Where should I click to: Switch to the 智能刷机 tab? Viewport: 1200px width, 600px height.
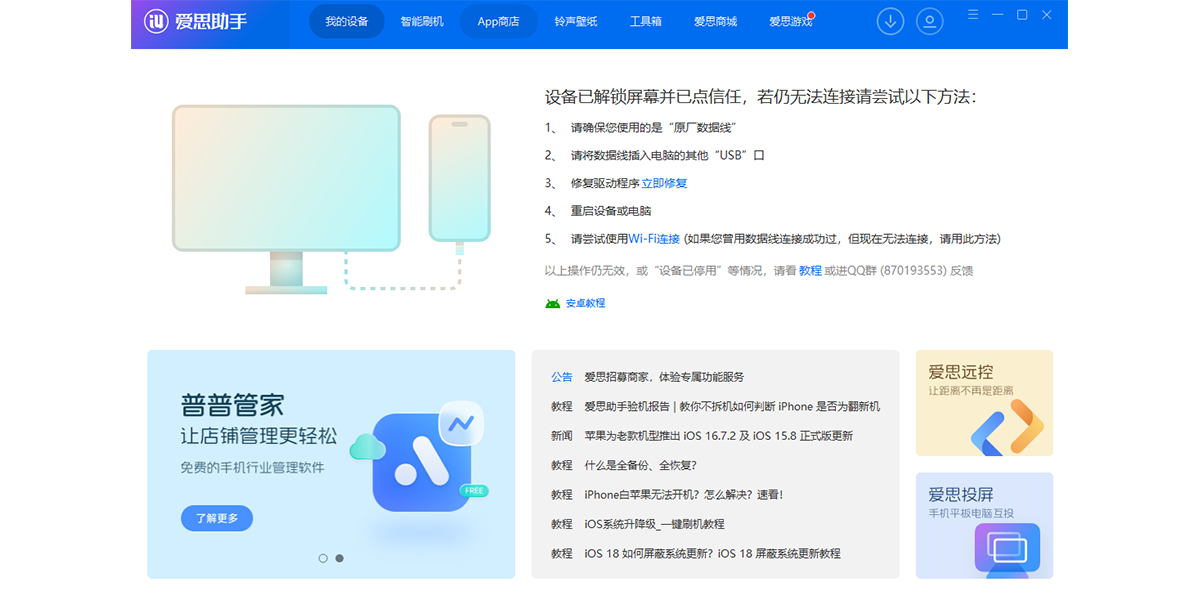pos(422,21)
